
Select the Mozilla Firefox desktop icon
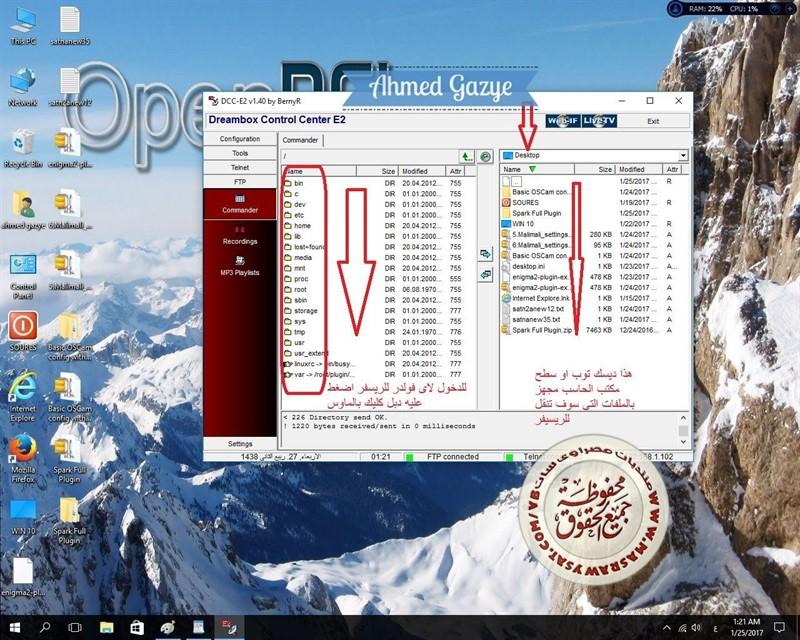pyautogui.click(x=23, y=459)
